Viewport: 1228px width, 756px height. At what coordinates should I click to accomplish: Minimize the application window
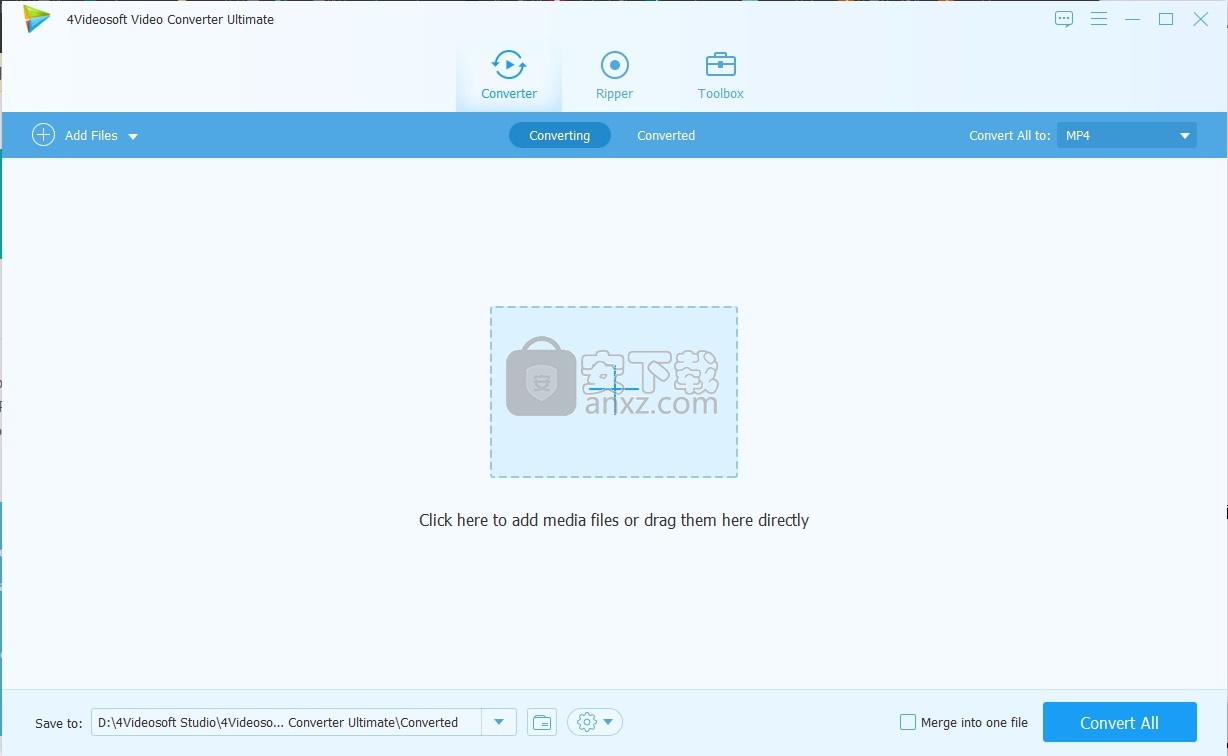tap(1132, 19)
